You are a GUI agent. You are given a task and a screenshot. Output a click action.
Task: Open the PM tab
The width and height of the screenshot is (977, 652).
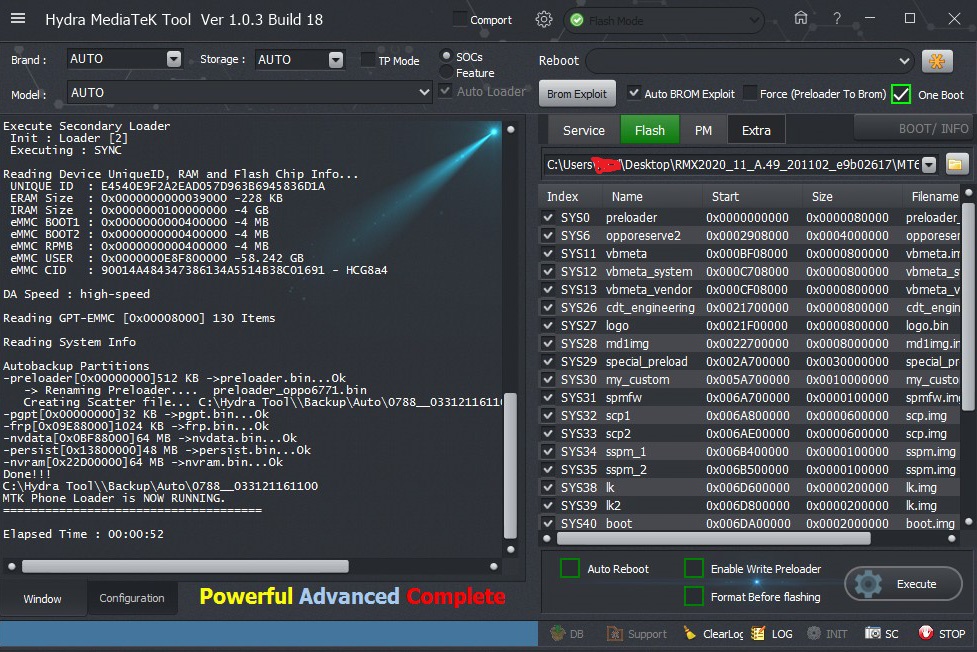[x=703, y=130]
